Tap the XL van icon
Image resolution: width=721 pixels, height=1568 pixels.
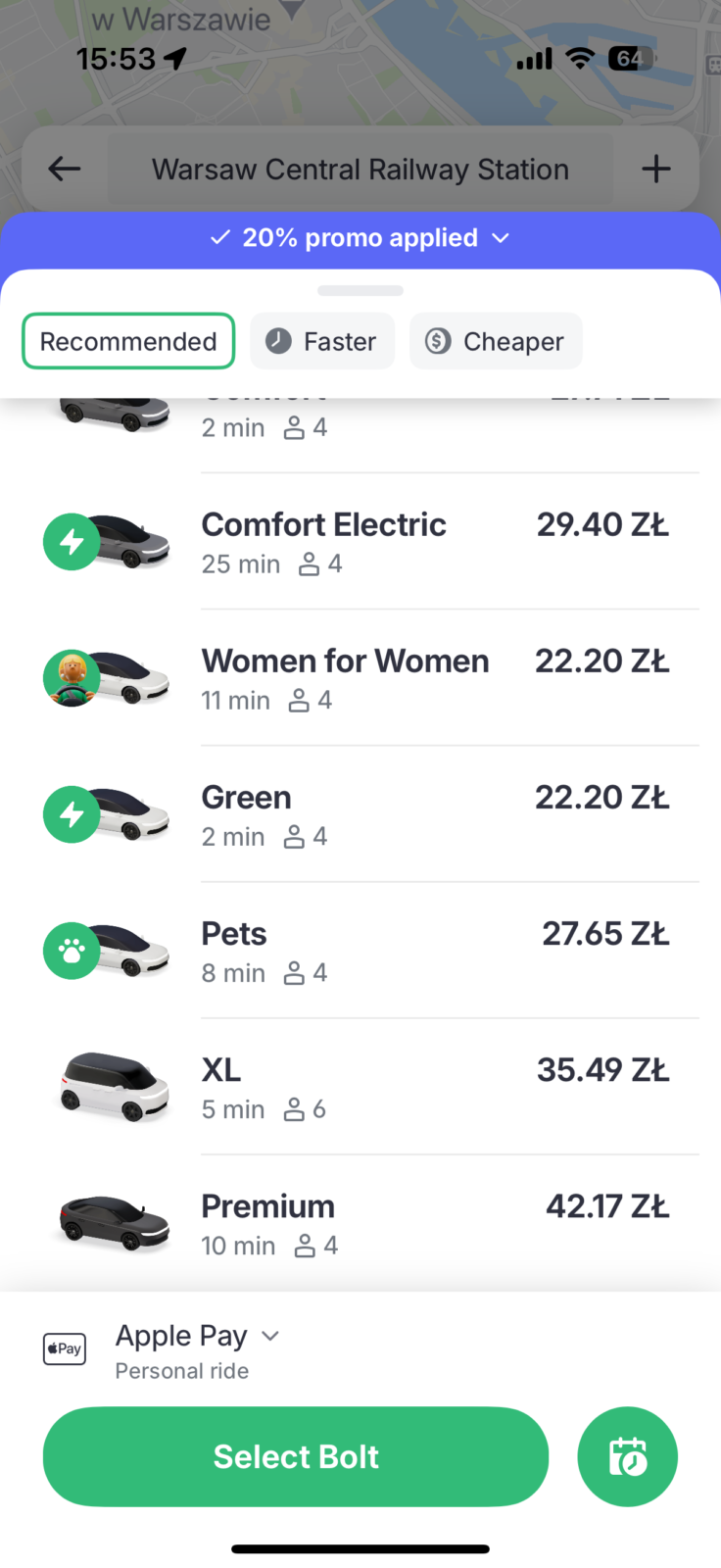point(114,1087)
